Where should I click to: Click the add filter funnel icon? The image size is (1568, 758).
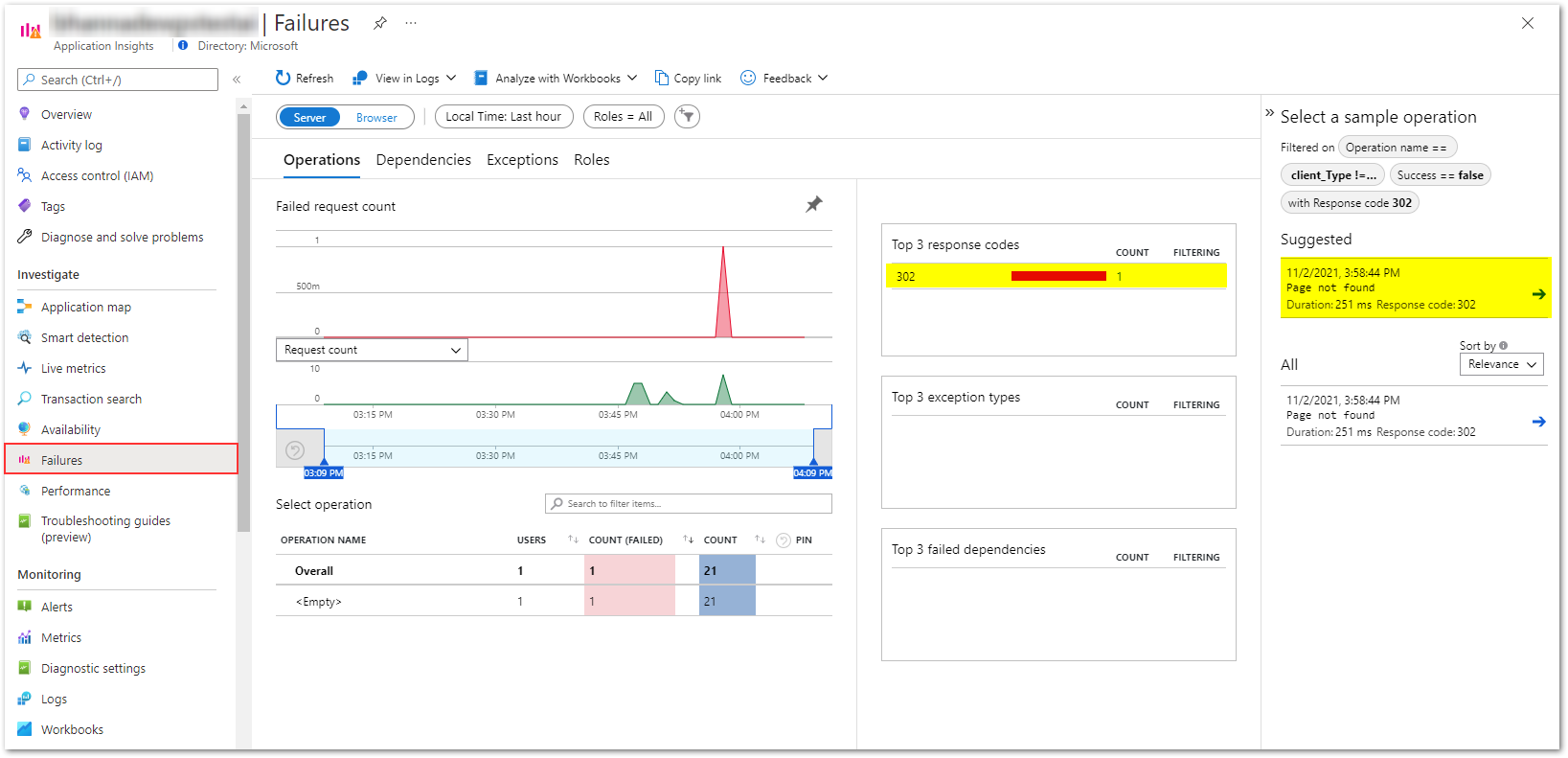(x=687, y=117)
